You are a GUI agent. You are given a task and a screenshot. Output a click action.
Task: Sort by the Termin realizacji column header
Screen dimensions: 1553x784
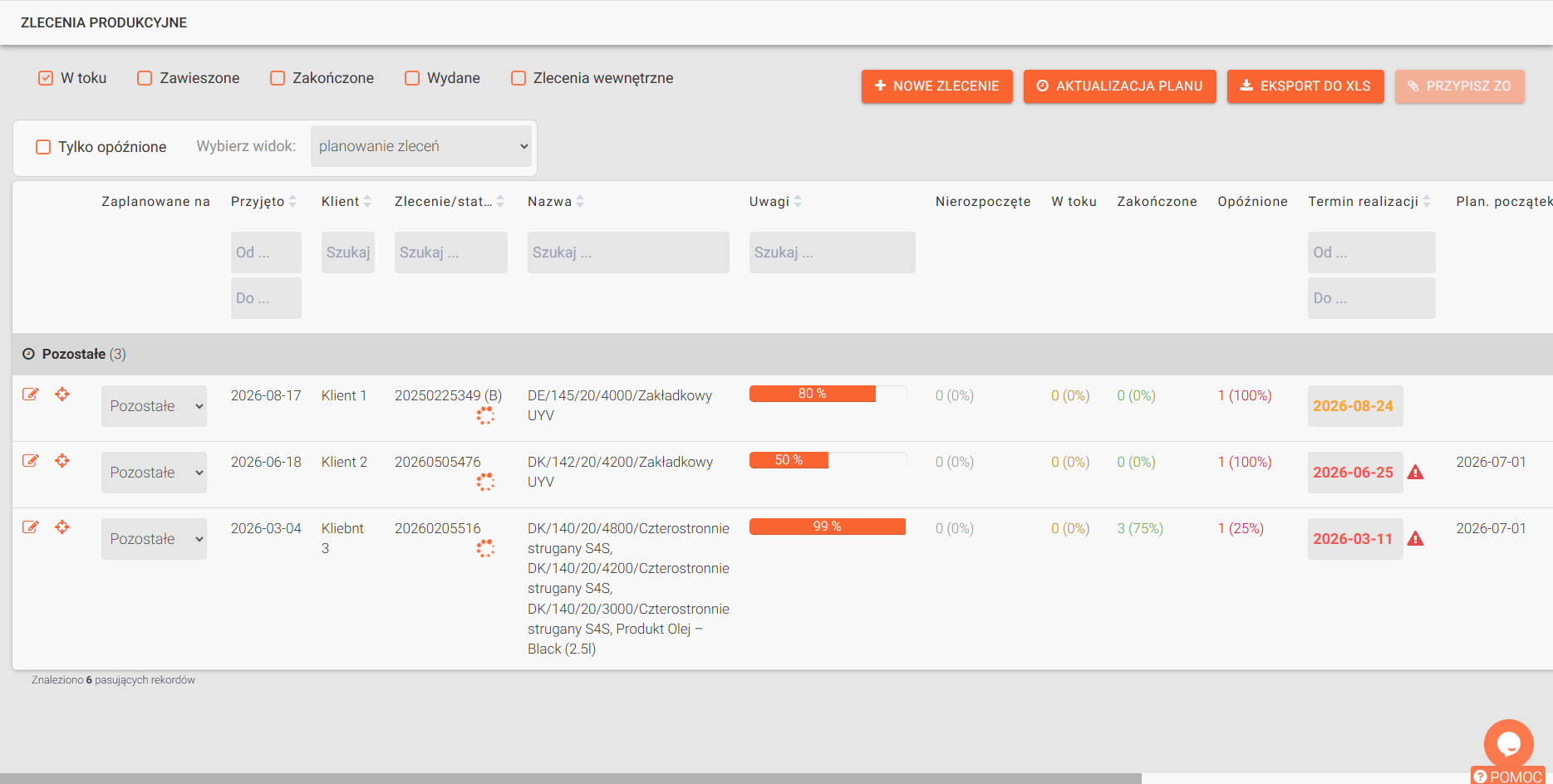[x=1364, y=202]
